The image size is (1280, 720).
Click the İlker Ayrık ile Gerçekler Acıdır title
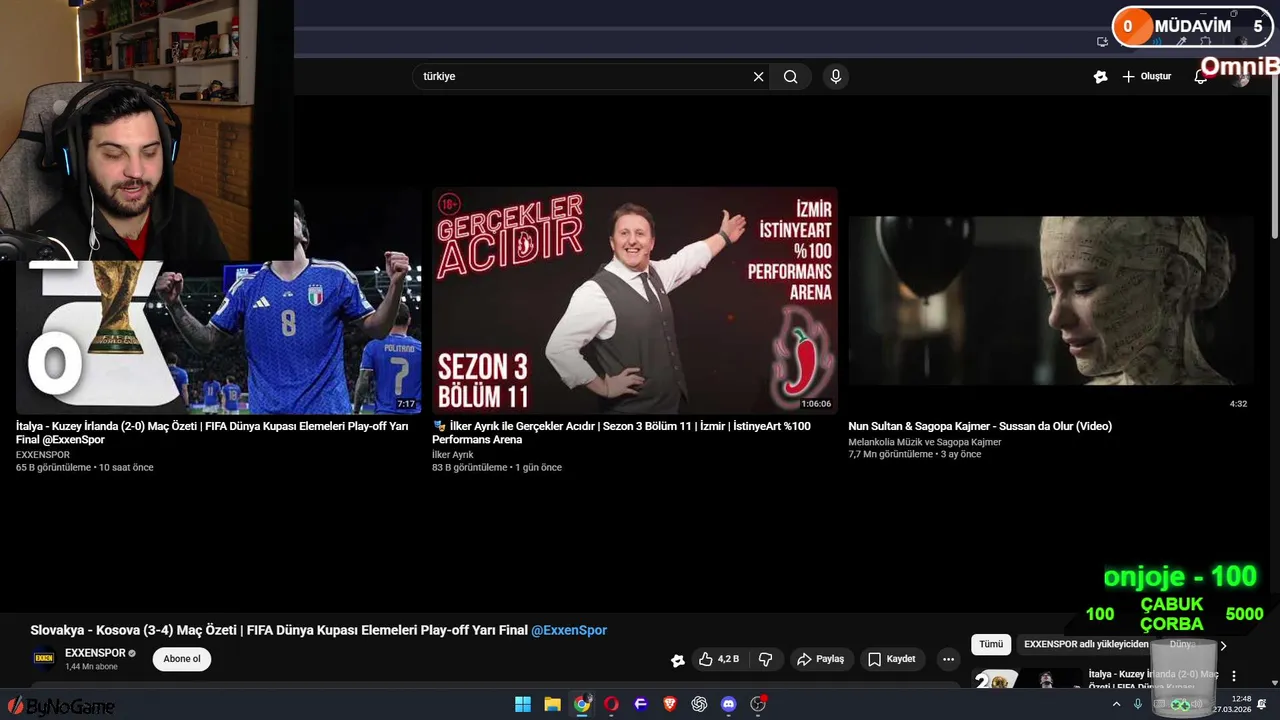point(621,433)
